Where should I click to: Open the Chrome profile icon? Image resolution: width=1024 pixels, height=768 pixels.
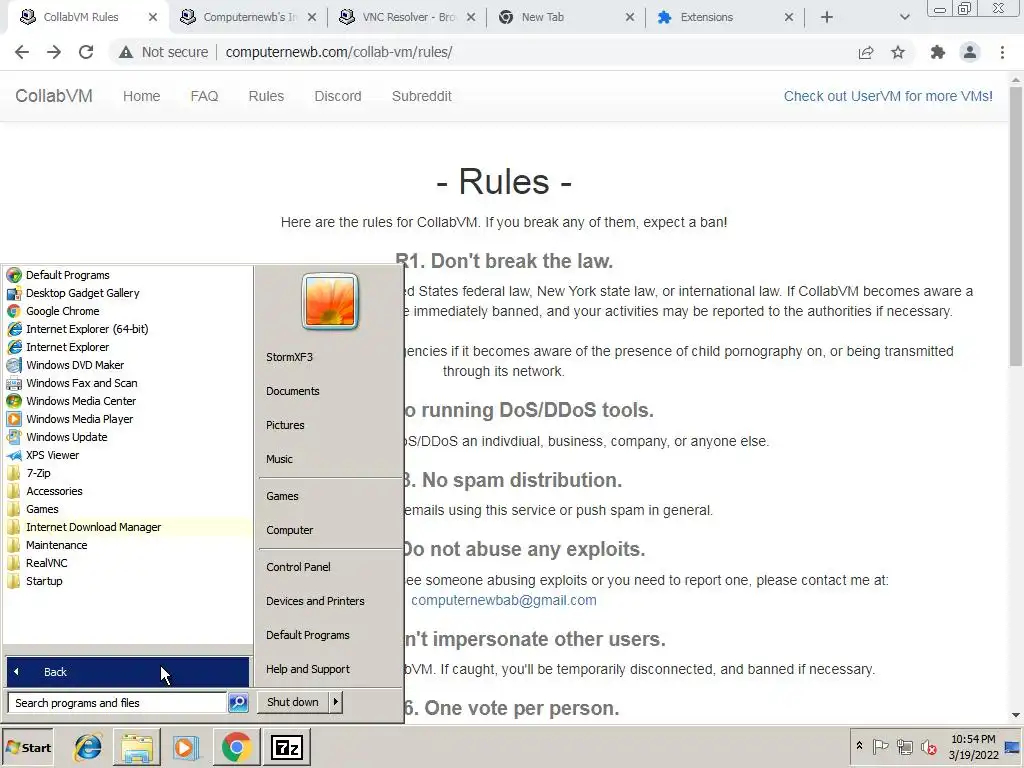970,52
